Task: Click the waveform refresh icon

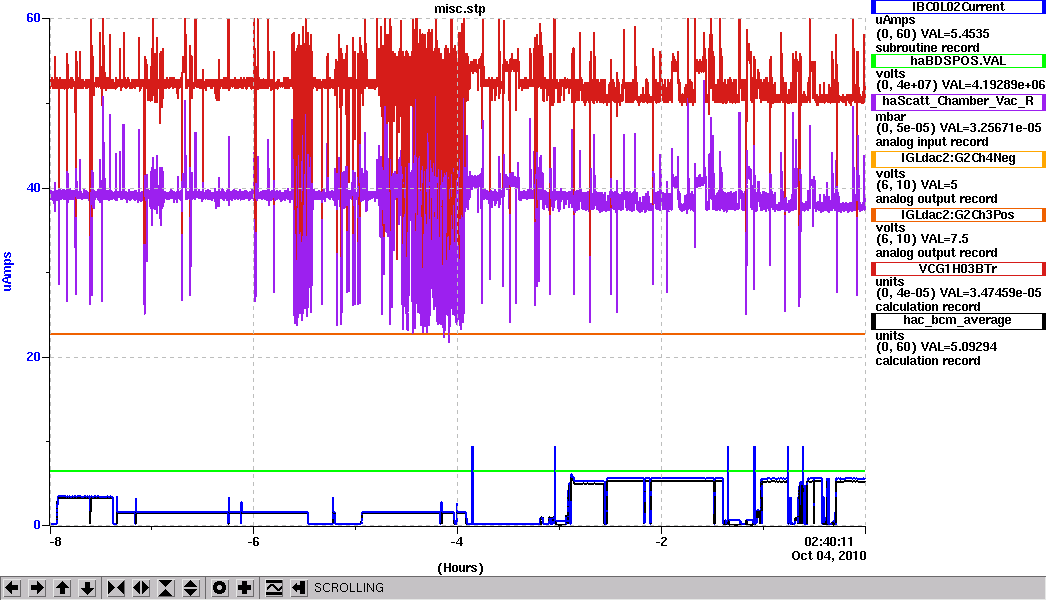Action: [x=274, y=588]
